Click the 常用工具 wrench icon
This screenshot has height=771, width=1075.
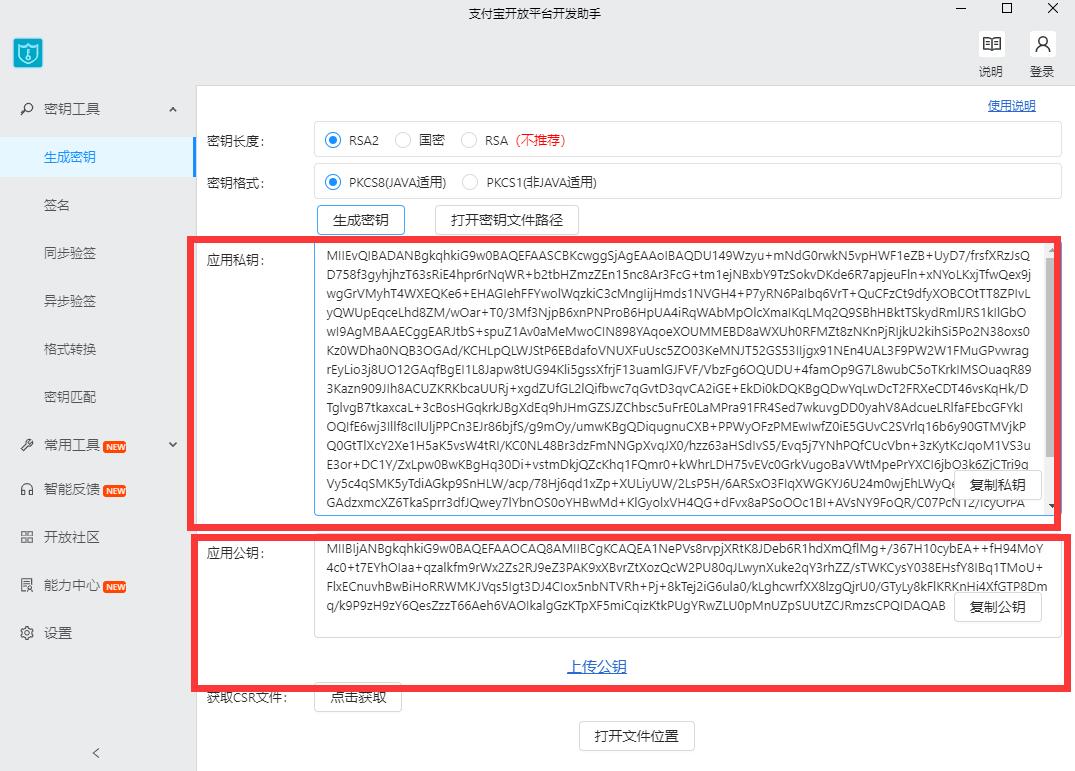click(27, 445)
